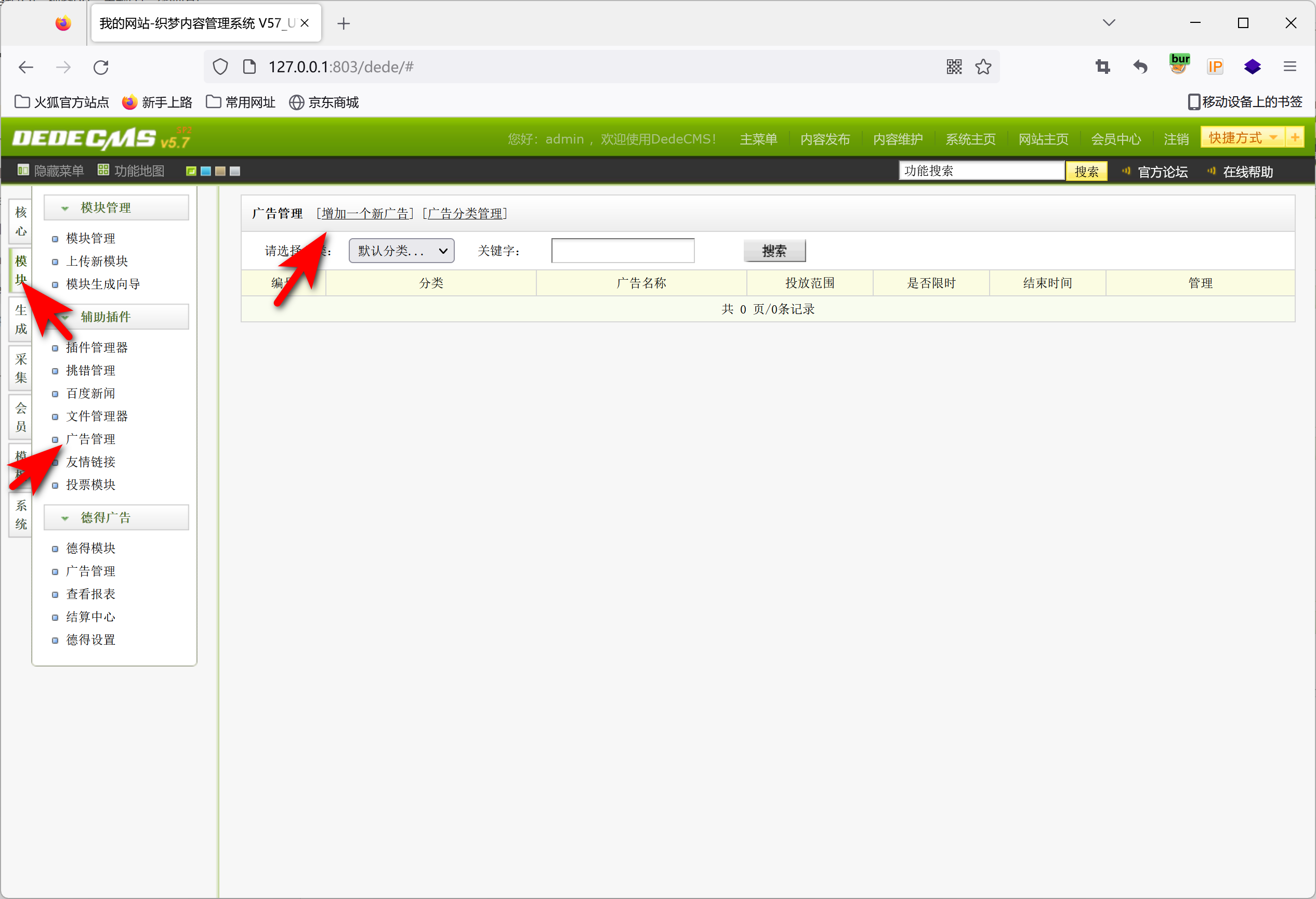Bookmark this page with star icon
The image size is (1316, 899).
click(983, 67)
